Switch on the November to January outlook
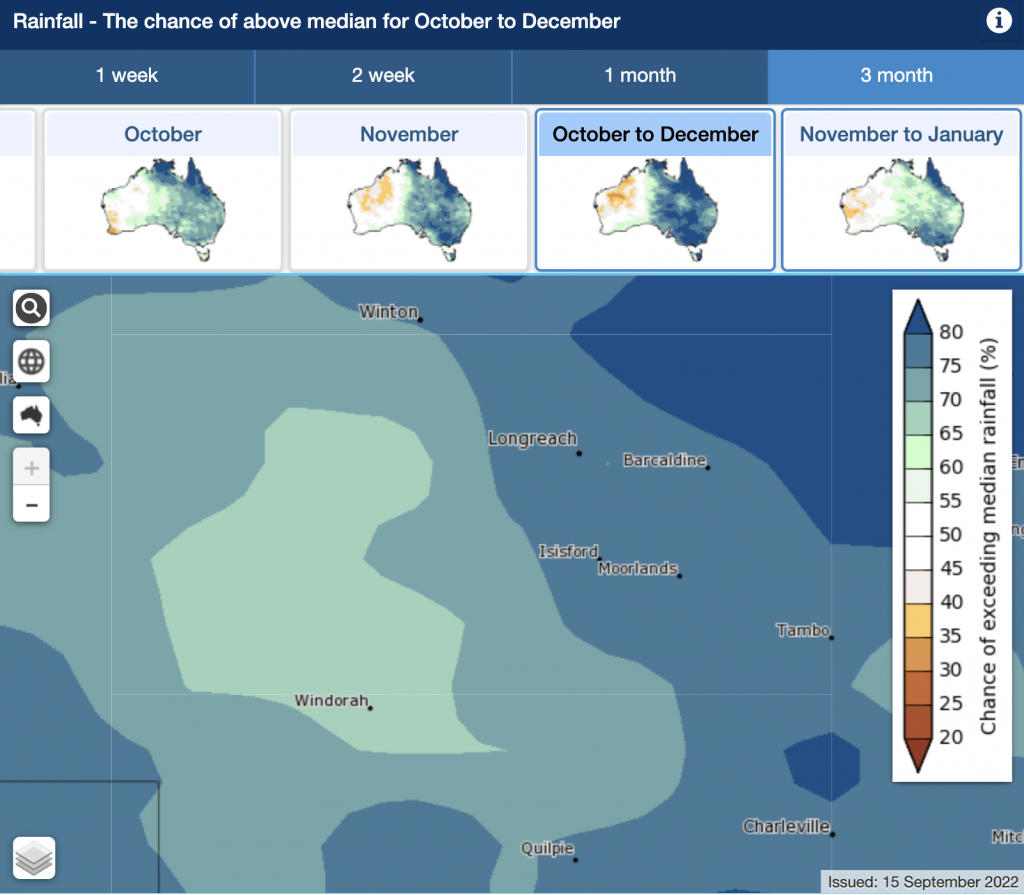The height and width of the screenshot is (895, 1024). tap(901, 190)
